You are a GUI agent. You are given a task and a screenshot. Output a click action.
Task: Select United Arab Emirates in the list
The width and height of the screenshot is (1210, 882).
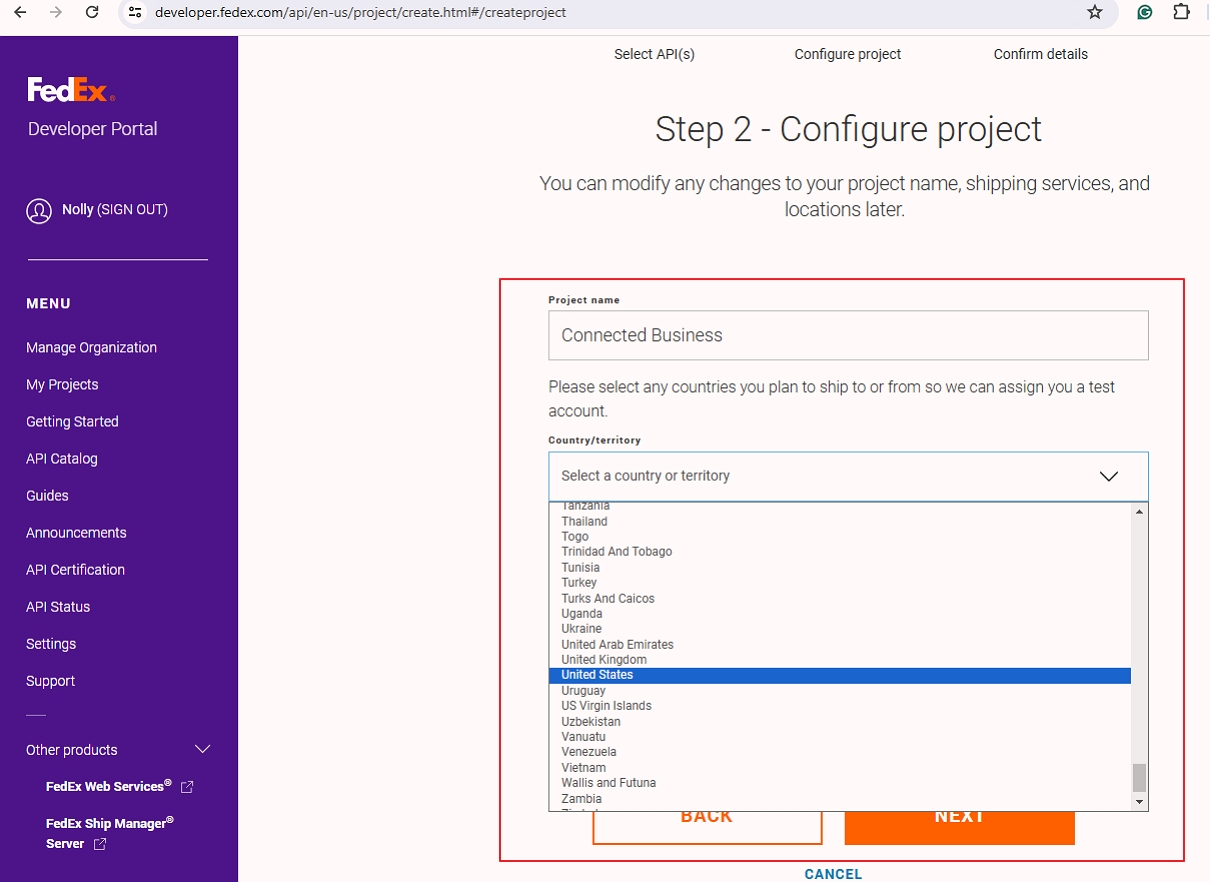(x=840, y=645)
